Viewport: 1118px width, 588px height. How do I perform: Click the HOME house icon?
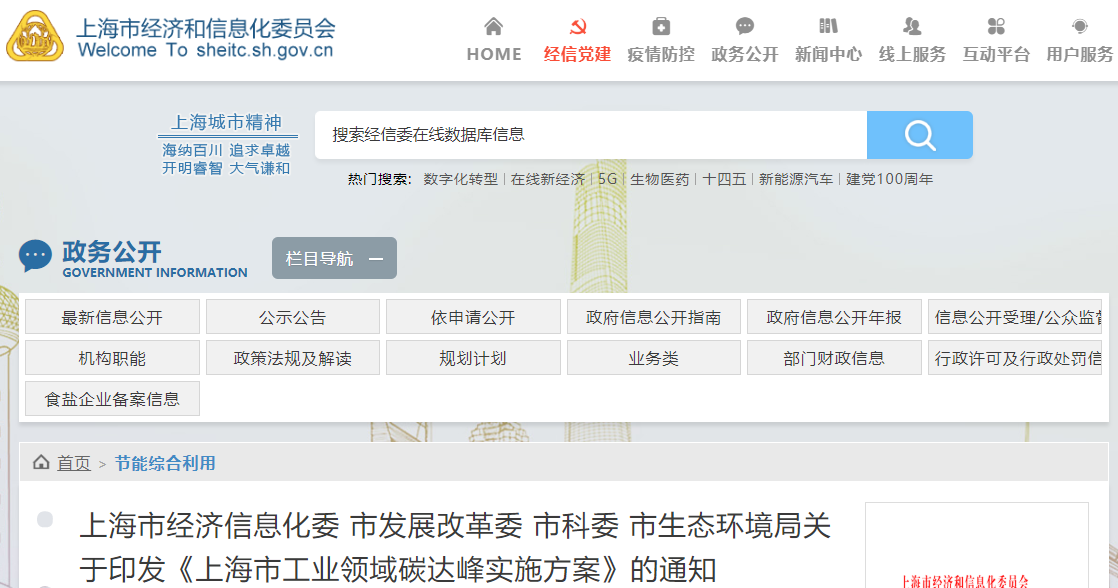pyautogui.click(x=494, y=26)
